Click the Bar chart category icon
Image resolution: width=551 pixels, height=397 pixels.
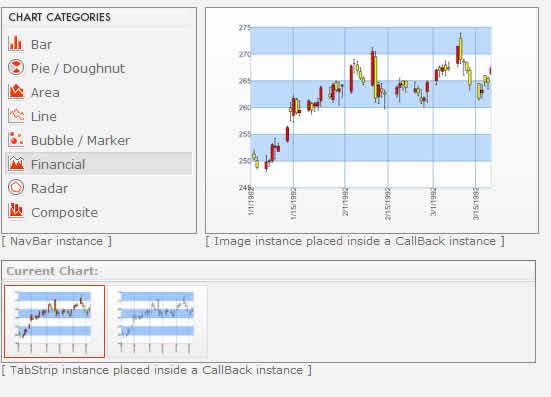(16, 44)
